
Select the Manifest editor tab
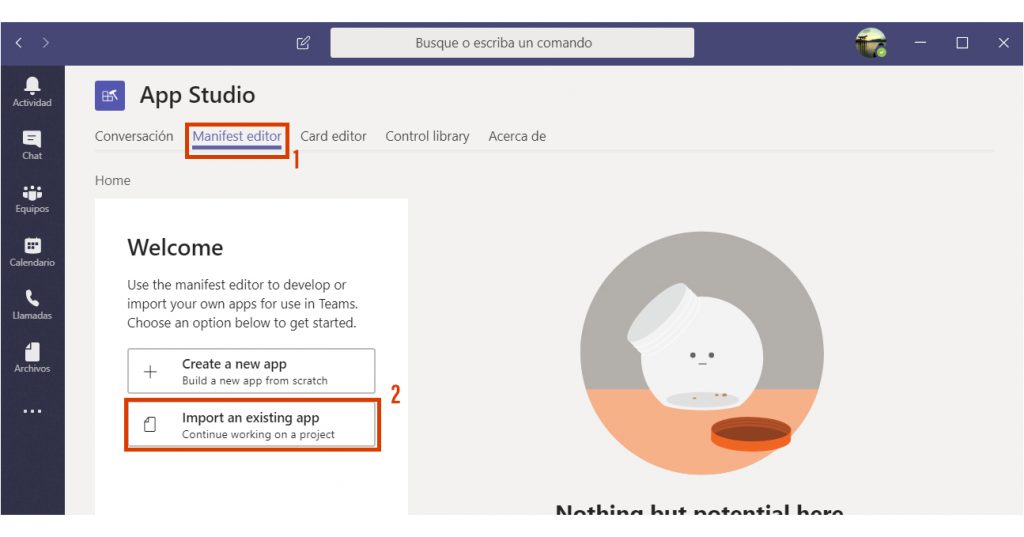coord(237,136)
